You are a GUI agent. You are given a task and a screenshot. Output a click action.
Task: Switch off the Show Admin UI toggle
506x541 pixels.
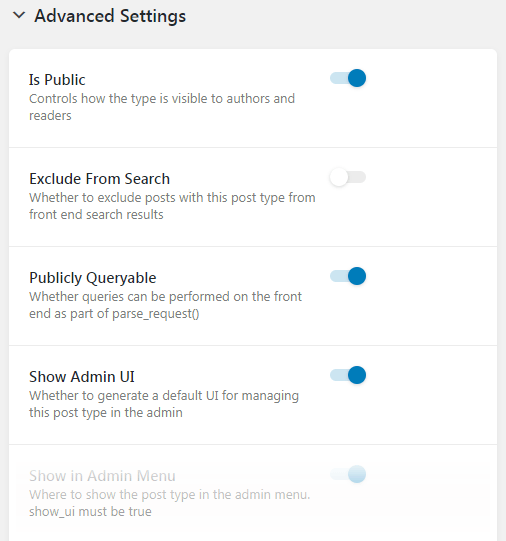(x=348, y=375)
